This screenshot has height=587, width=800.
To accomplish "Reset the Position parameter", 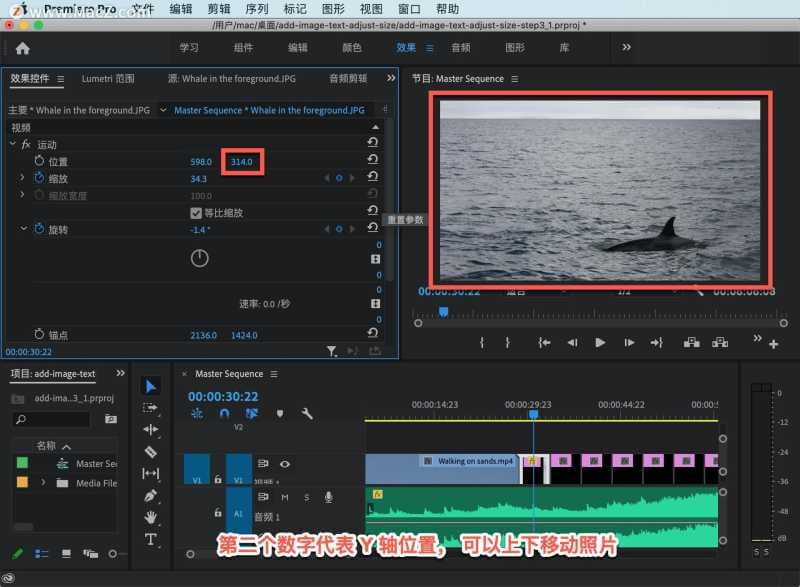I will [372, 161].
